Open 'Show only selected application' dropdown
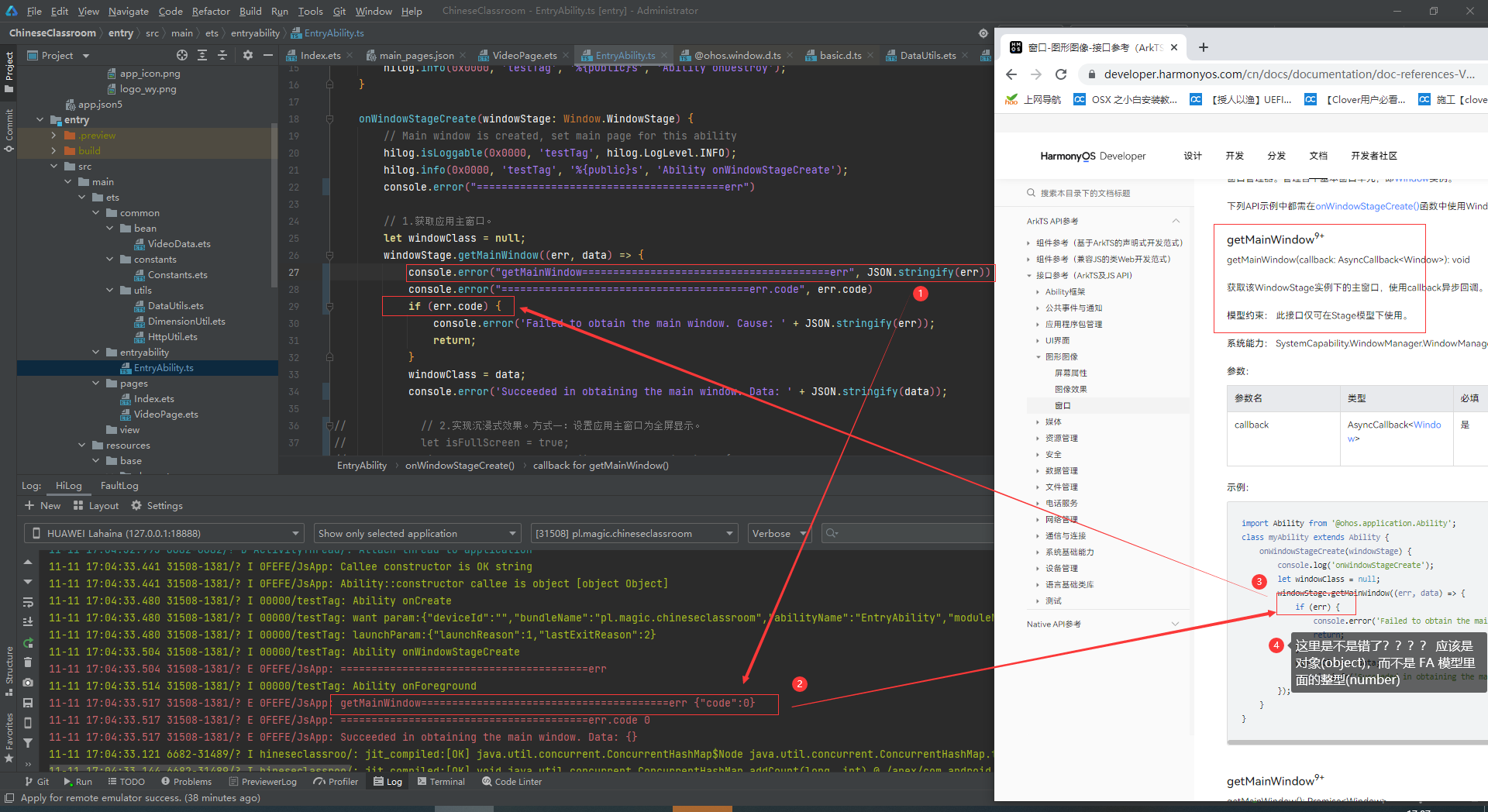 tap(417, 533)
